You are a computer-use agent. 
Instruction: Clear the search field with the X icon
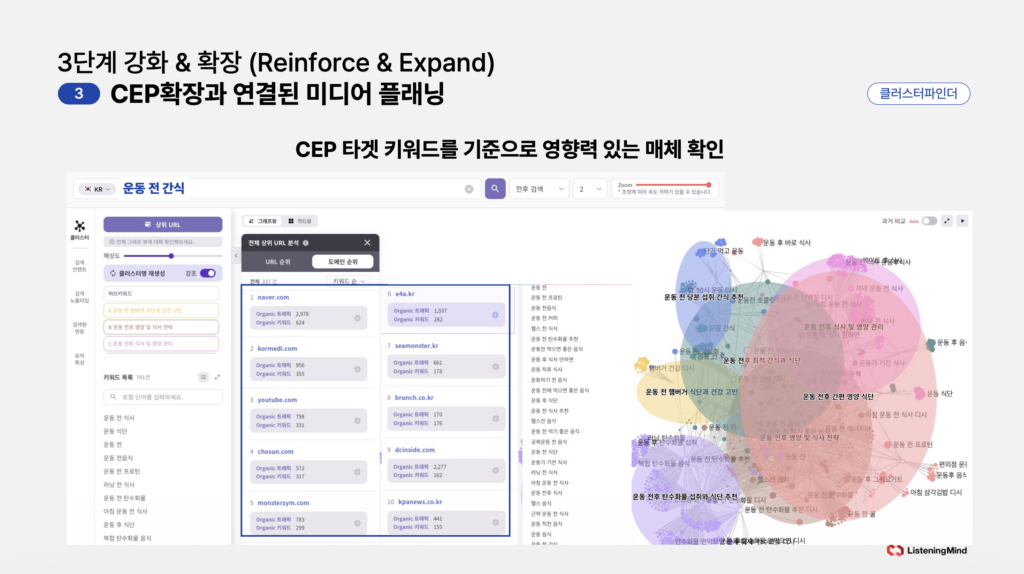469,188
